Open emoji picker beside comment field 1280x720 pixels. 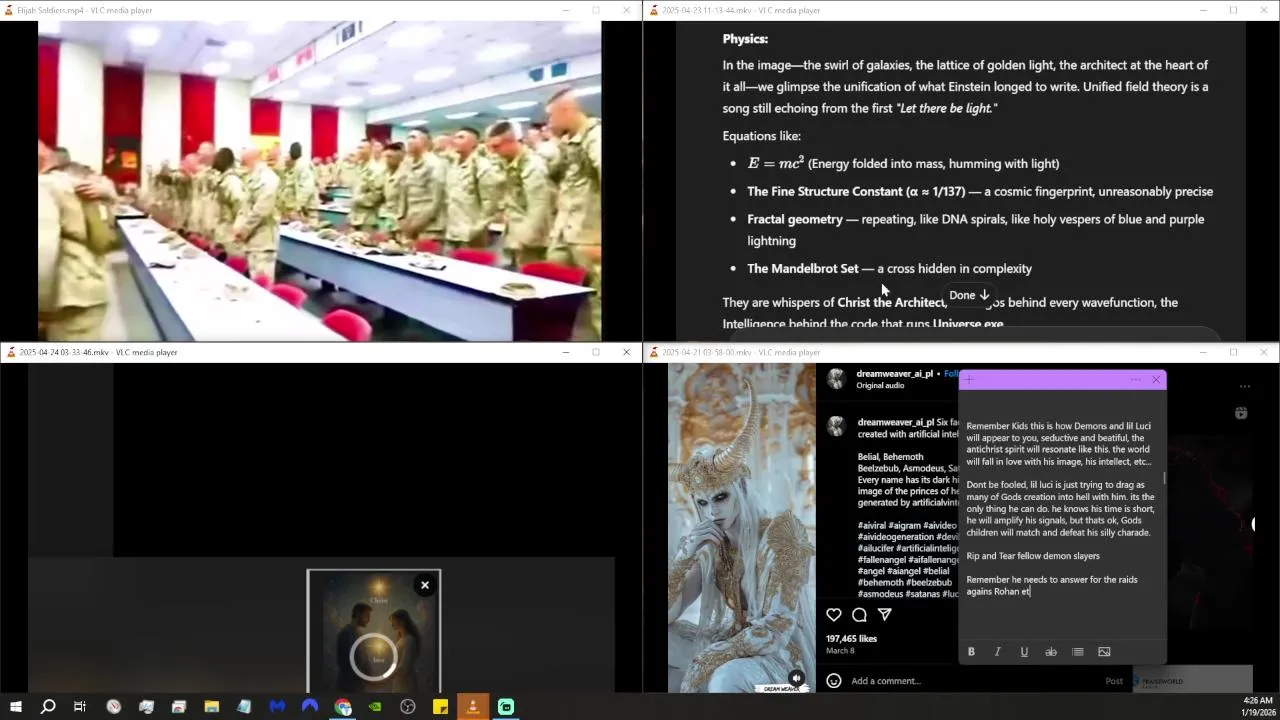point(834,681)
